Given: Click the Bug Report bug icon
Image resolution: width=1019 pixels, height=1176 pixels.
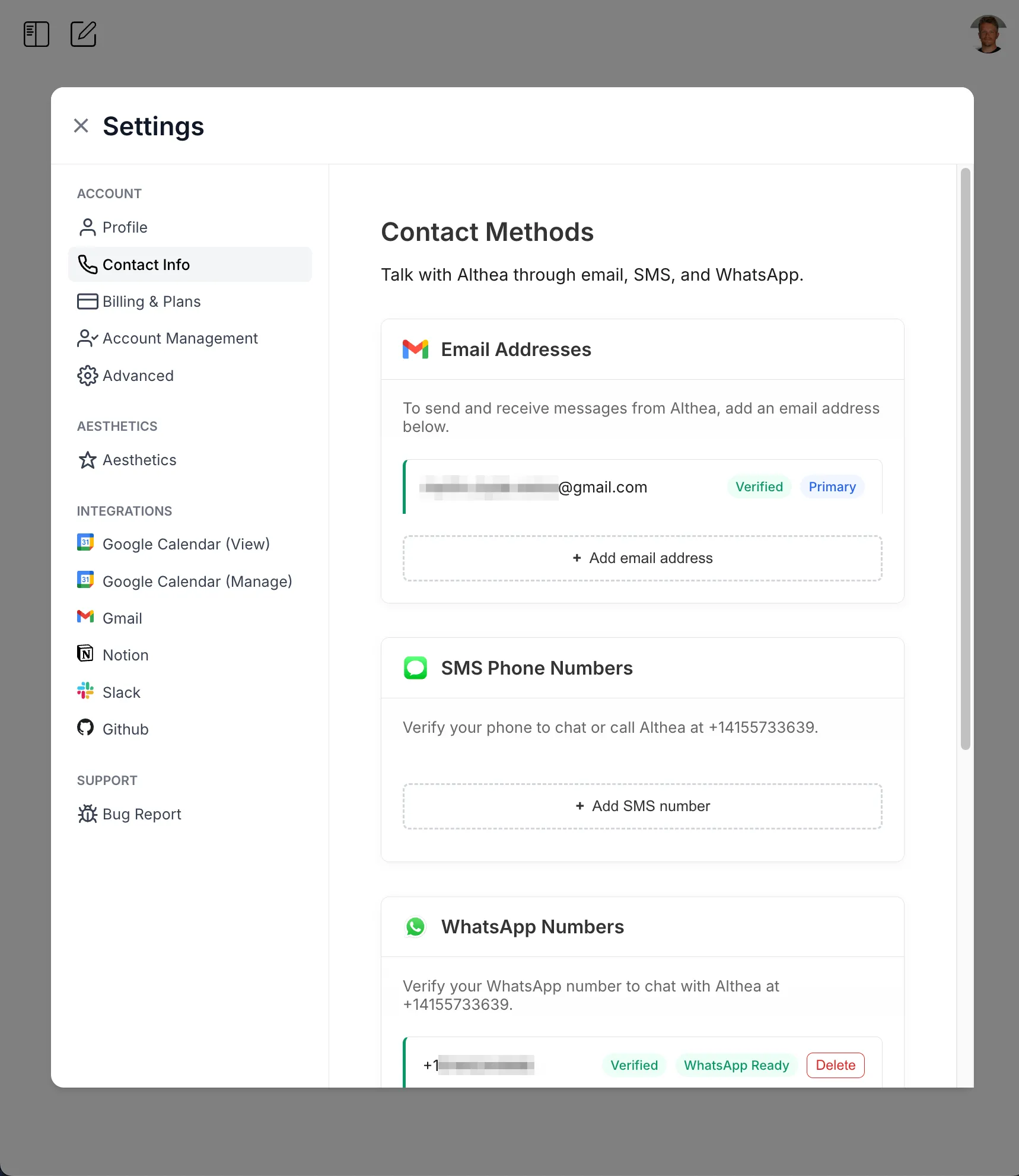Looking at the screenshot, I should (87, 813).
